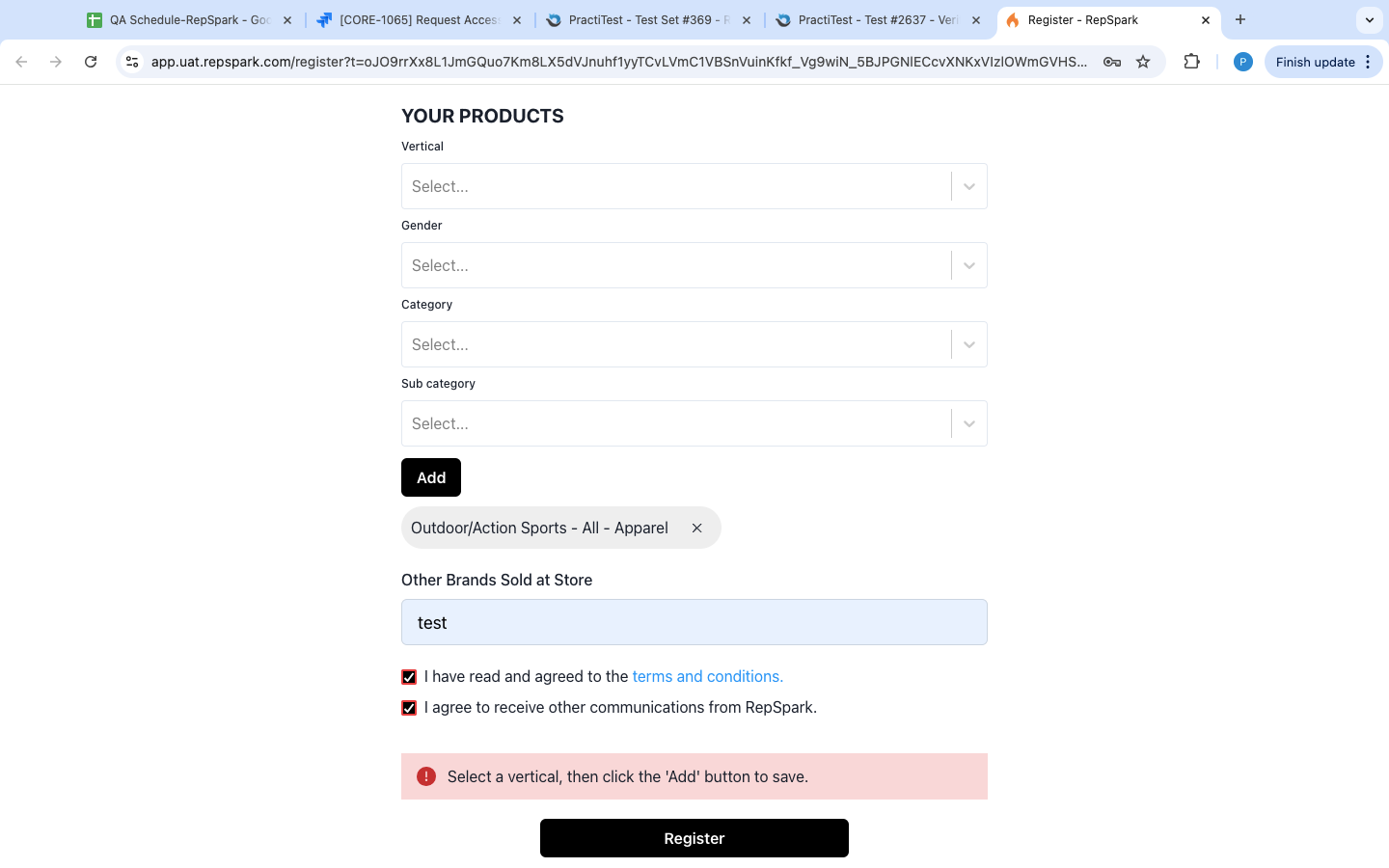Open the saved passwords key icon
The image size is (1389, 868).
[x=1112, y=62]
